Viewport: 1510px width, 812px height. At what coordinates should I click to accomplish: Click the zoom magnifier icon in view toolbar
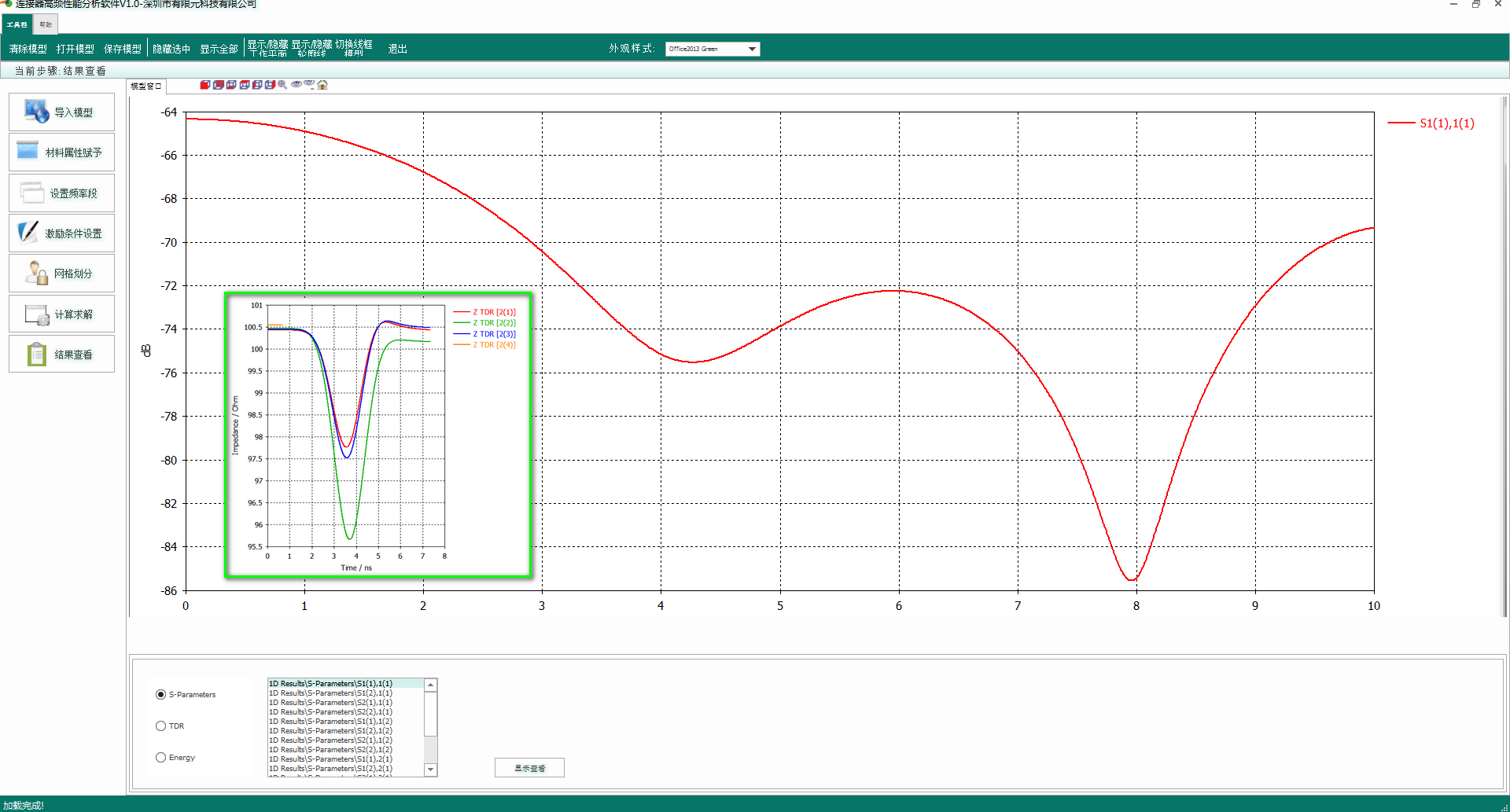tap(282, 85)
